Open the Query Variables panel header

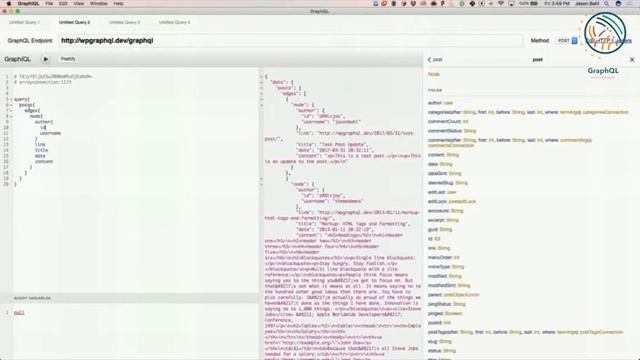129,298
